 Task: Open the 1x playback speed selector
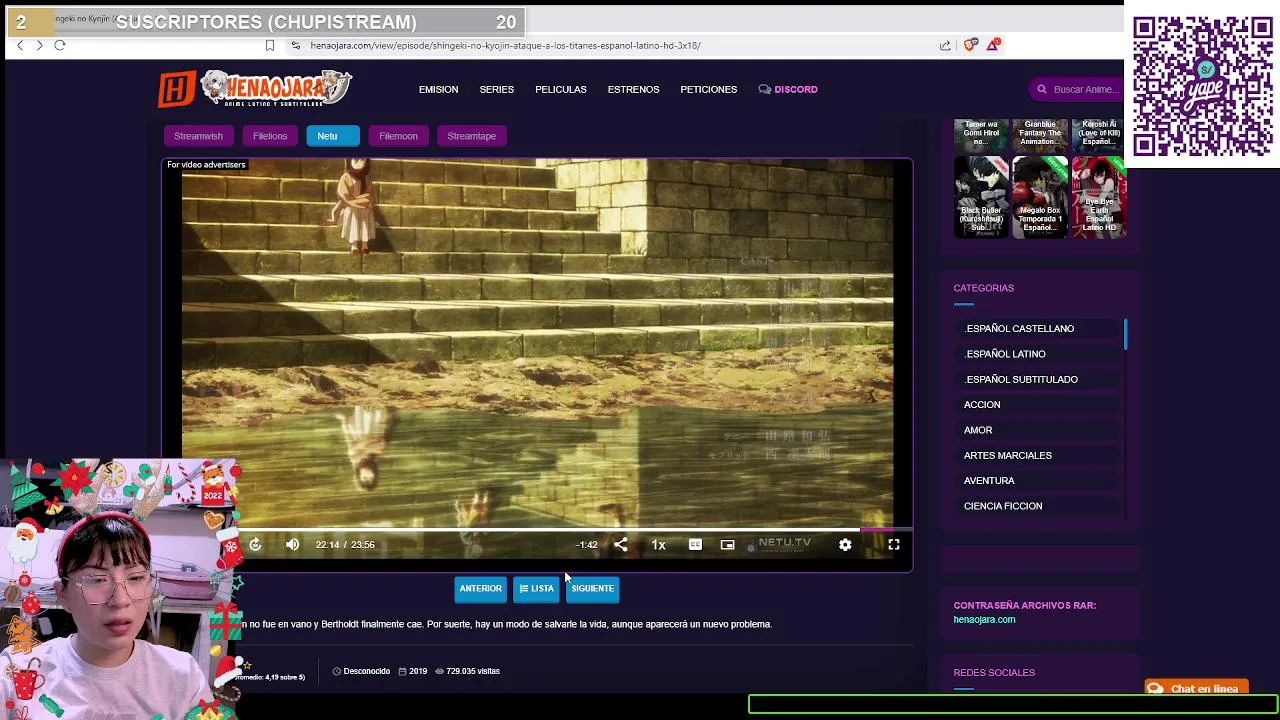point(658,544)
